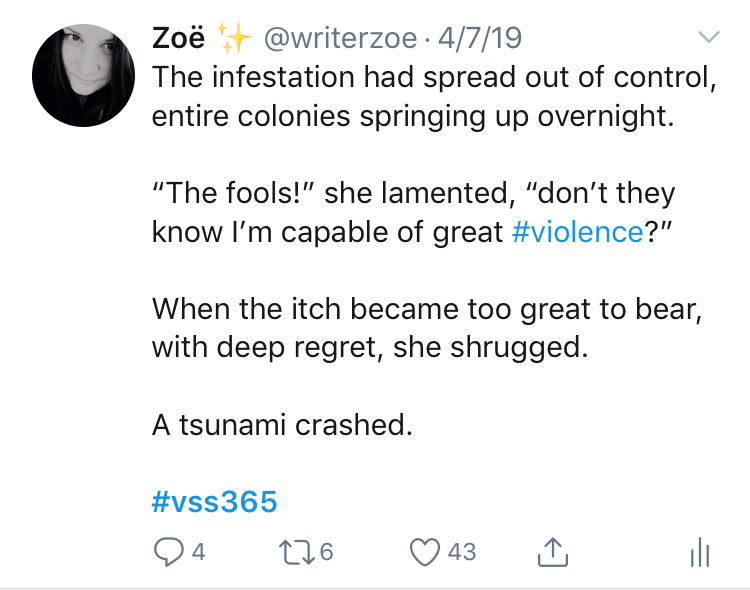Reply to the tweet via speech bubble icon
The image size is (750, 590).
(168, 552)
